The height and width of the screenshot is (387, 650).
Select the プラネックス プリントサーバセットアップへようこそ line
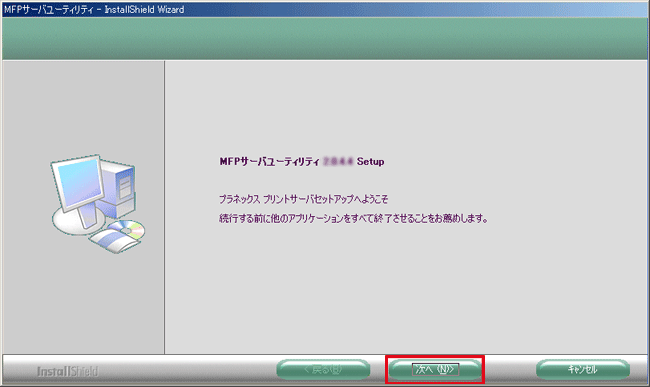pos(303,199)
